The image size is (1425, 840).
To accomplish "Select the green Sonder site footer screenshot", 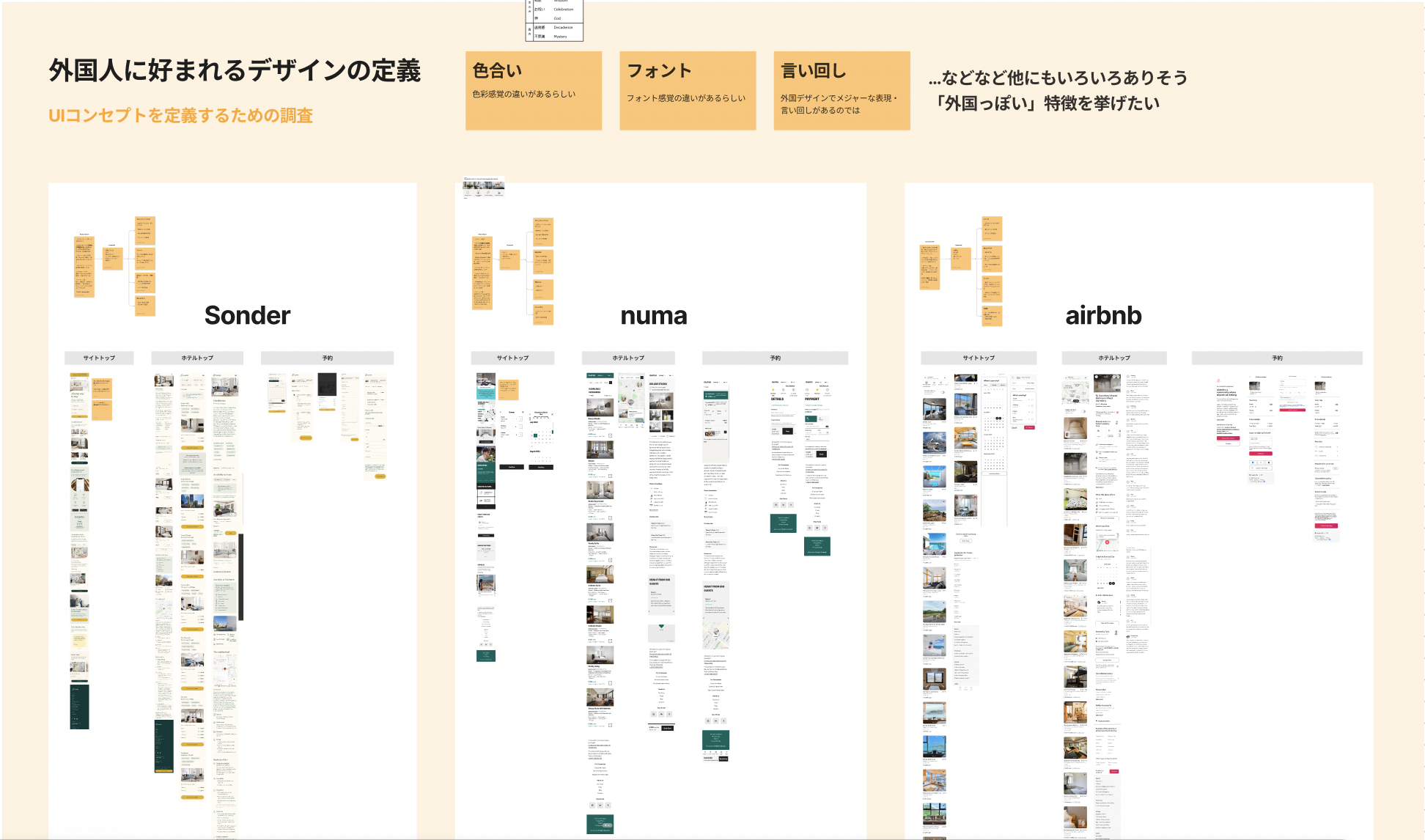I will point(79,707).
